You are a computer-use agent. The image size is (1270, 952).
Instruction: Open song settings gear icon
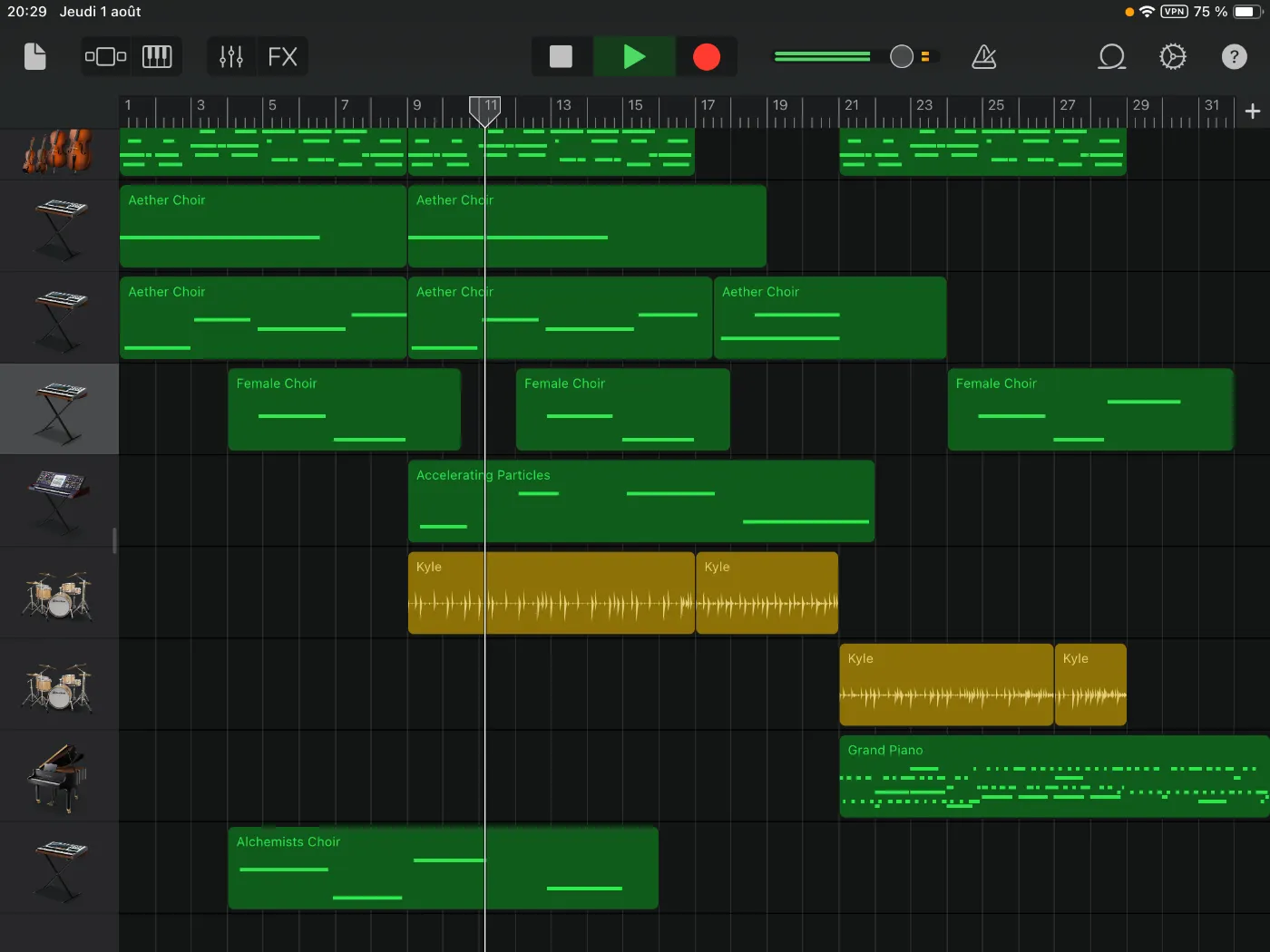click(x=1172, y=57)
